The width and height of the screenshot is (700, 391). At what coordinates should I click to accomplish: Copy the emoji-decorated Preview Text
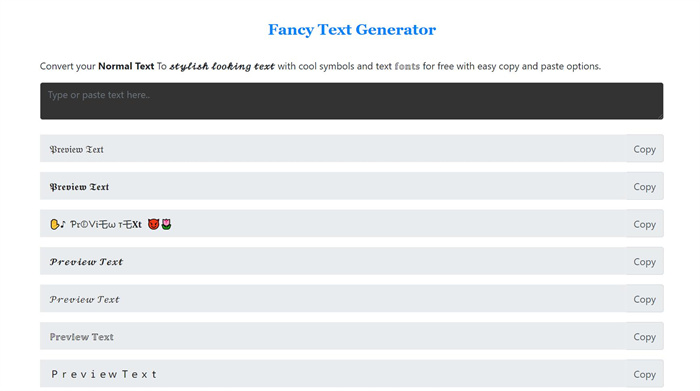point(644,224)
